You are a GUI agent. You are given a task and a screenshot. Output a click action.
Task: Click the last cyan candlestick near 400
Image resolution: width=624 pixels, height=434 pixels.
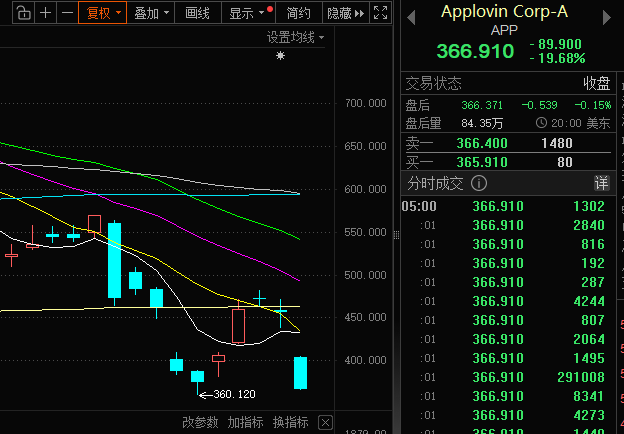pyautogui.click(x=300, y=373)
